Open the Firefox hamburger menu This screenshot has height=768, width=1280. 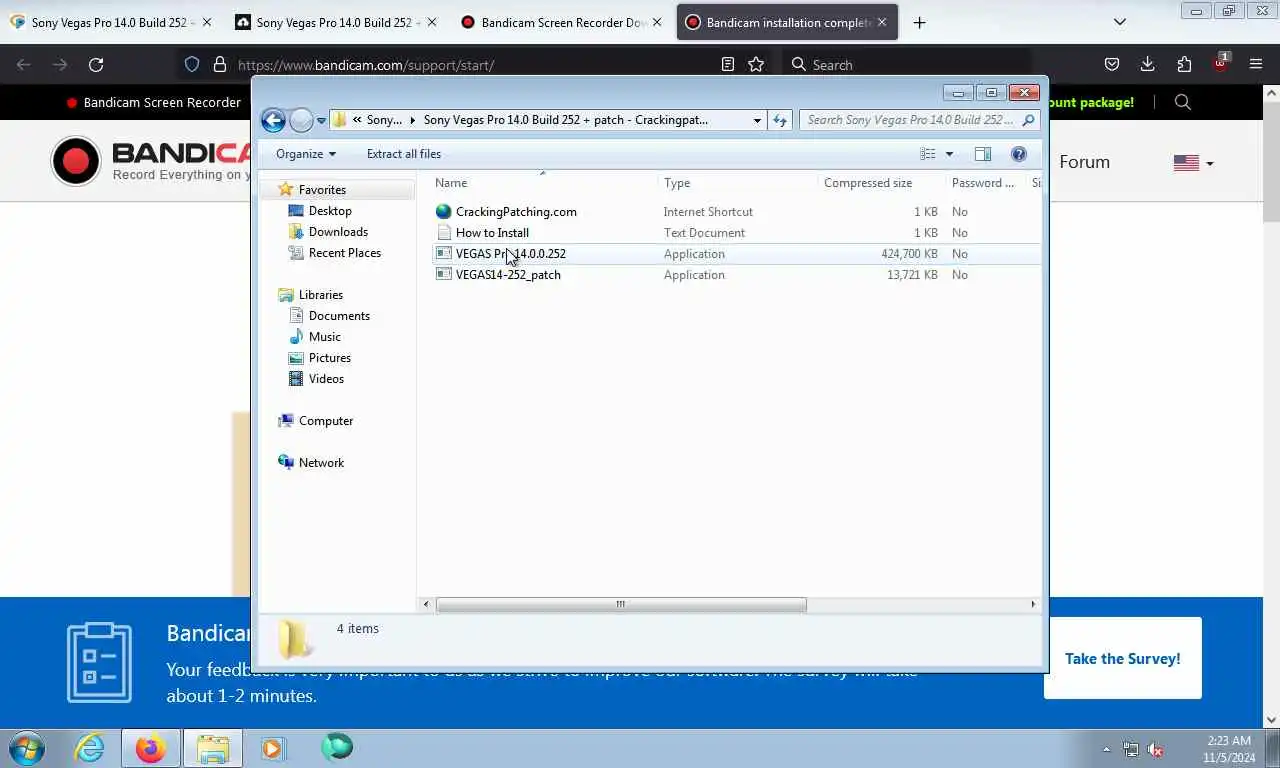(x=1256, y=65)
